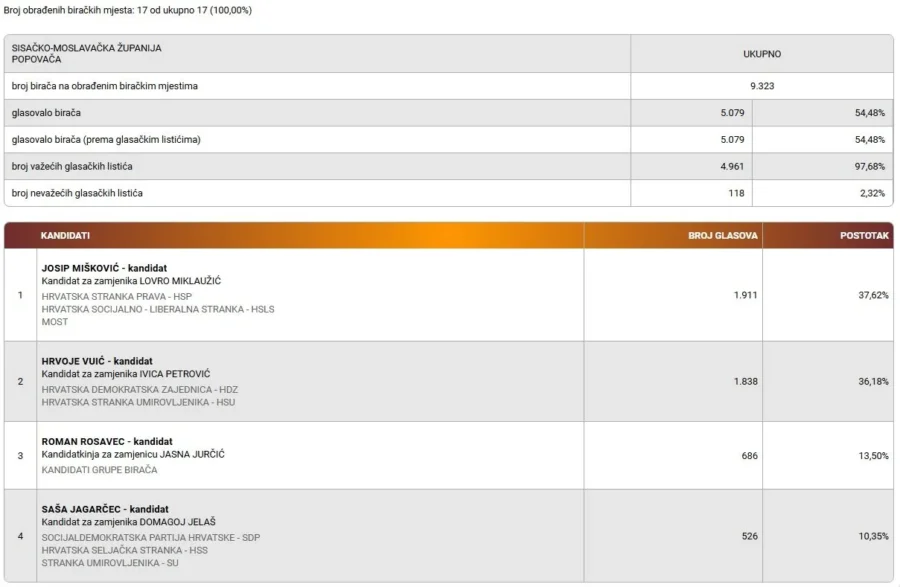900x587 pixels.
Task: Click the broj važećih glasačkih listića row
Action: click(x=448, y=166)
